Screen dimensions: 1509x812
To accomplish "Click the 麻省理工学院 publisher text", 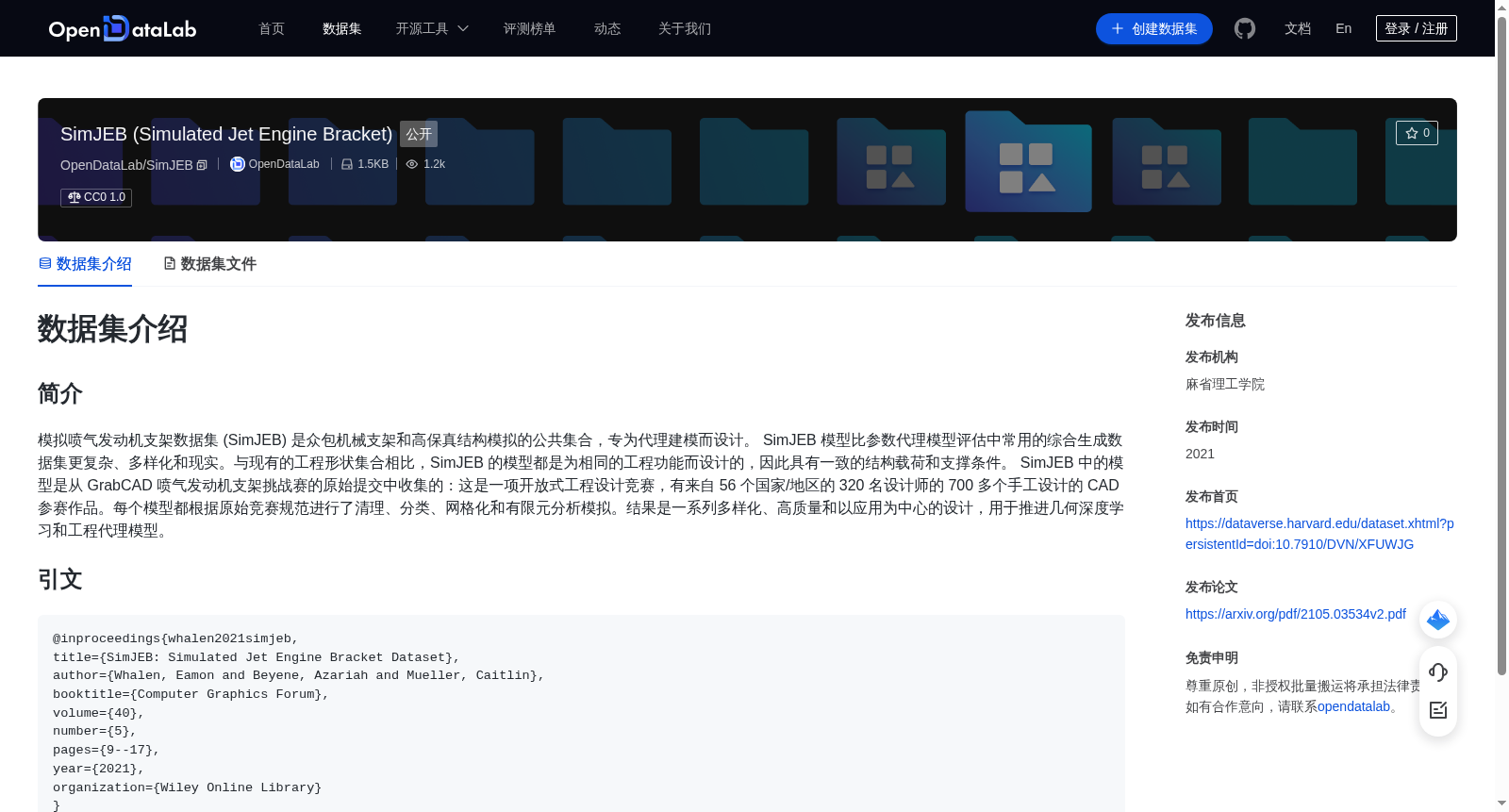I will [x=1225, y=384].
